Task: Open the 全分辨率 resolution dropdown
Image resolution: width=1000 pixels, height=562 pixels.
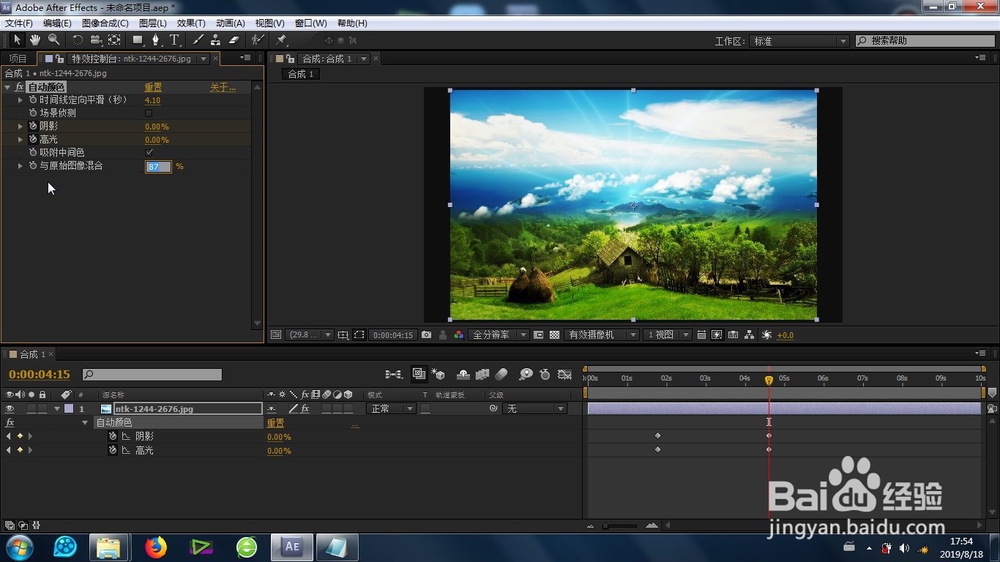Action: click(x=499, y=334)
